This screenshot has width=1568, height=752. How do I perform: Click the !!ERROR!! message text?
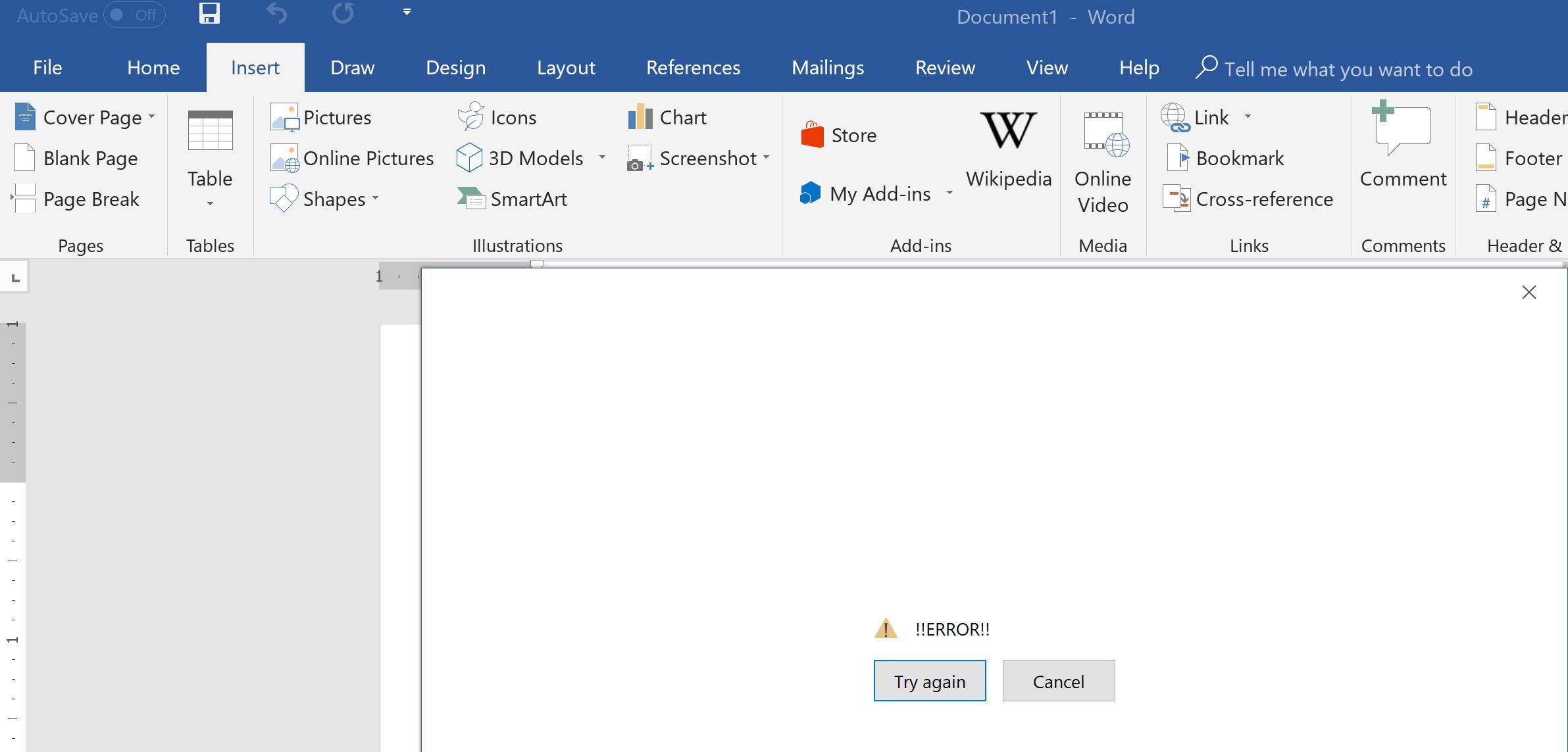tap(952, 629)
